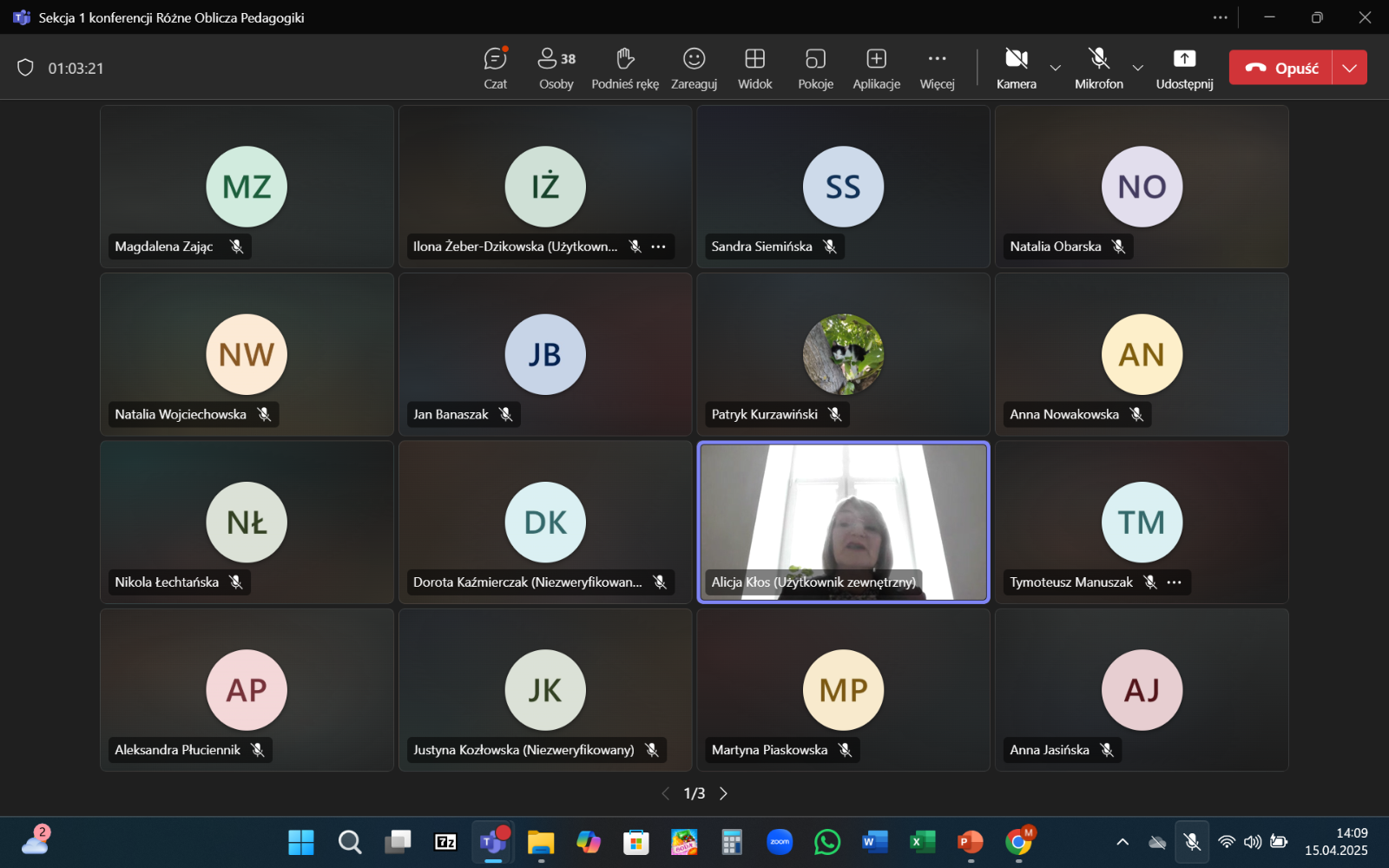
Task: Change layout using Widok
Action: [754, 68]
